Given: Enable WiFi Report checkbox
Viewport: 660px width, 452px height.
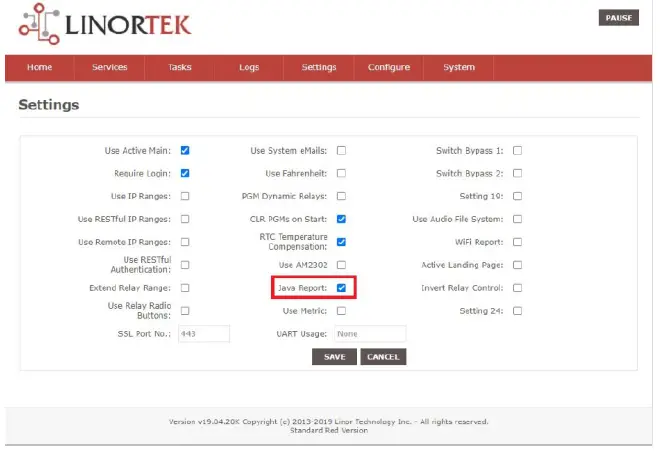Looking at the screenshot, I should pyautogui.click(x=517, y=242).
